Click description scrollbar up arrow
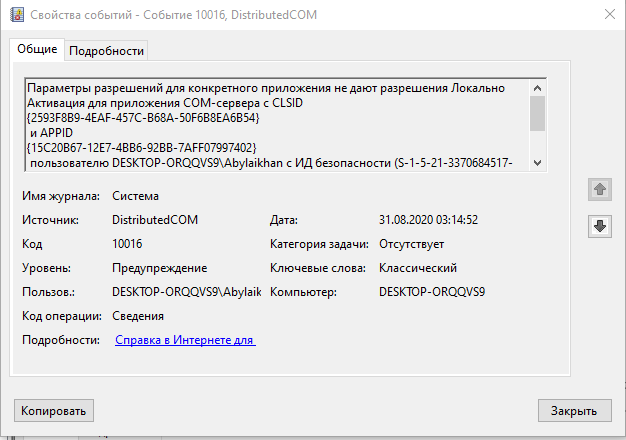Screen dimensions: 626x440 537,88
